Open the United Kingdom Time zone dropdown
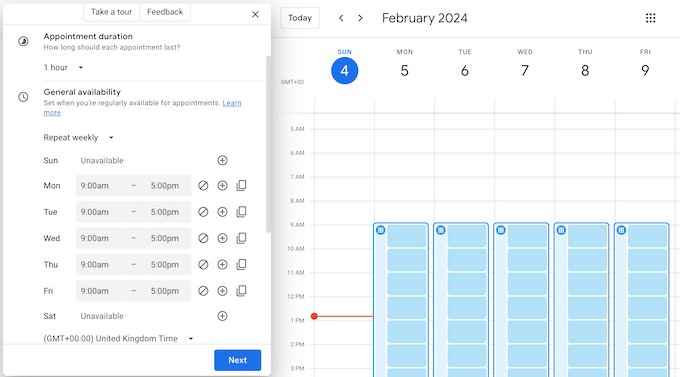 tap(118, 338)
